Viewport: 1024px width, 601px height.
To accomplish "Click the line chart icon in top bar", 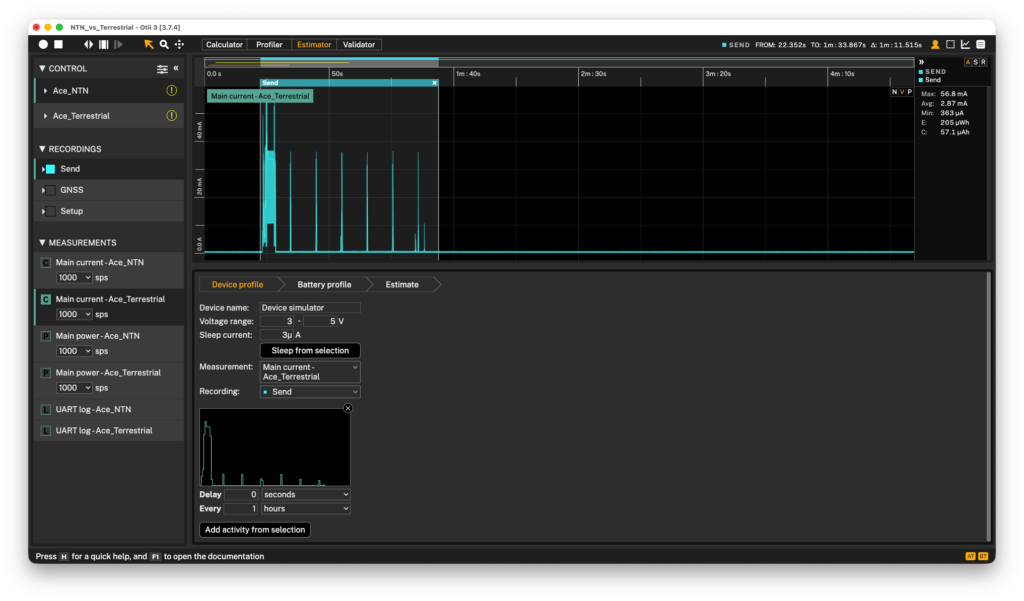I will pyautogui.click(x=965, y=44).
